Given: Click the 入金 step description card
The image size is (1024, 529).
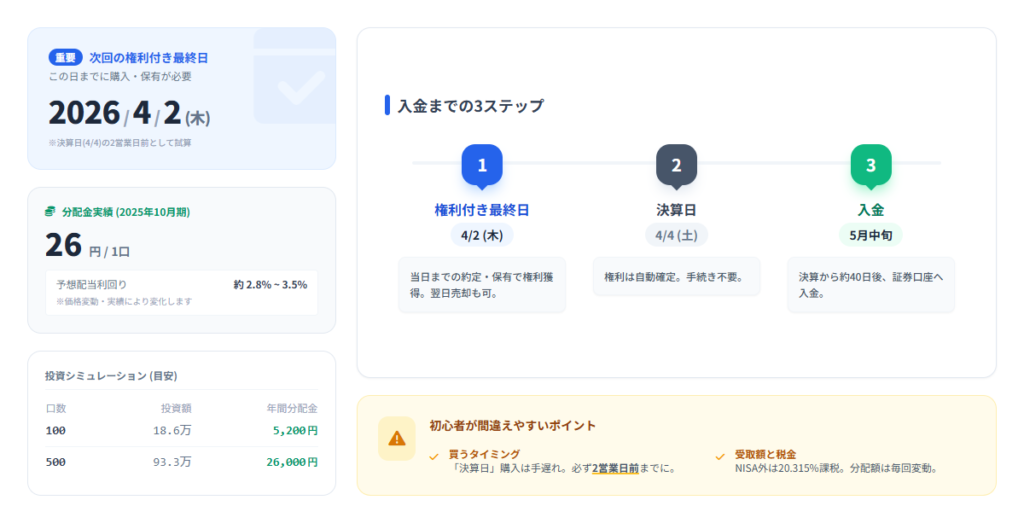Looking at the screenshot, I should (870, 285).
